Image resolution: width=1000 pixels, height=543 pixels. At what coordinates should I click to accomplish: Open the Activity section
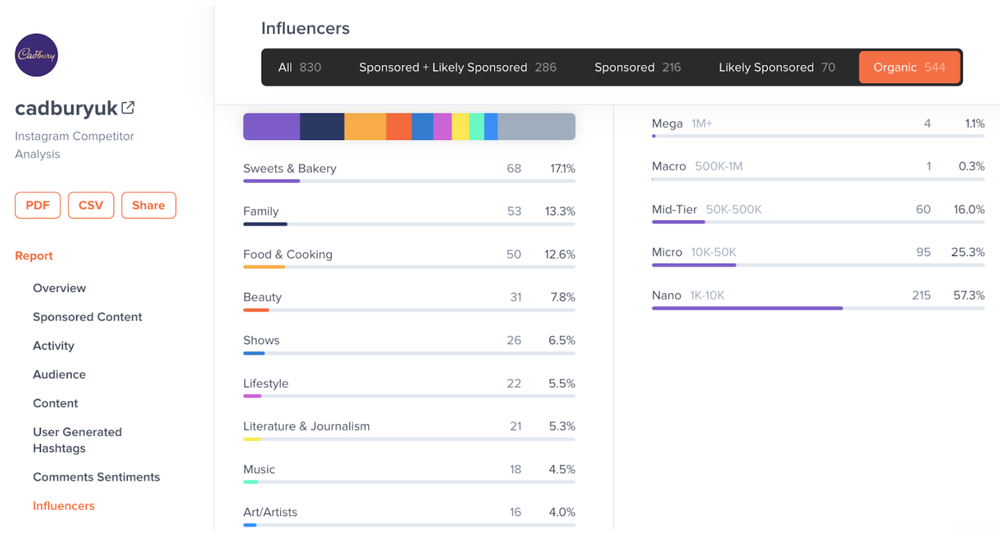tap(54, 345)
